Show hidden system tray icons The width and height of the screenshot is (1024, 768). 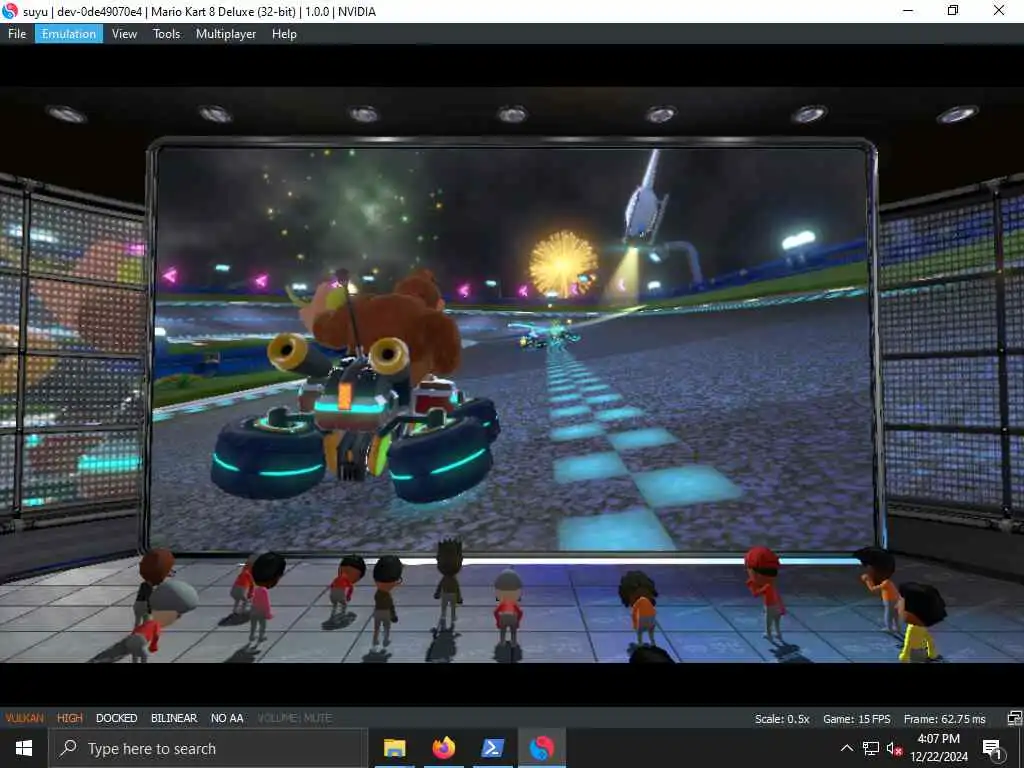846,748
